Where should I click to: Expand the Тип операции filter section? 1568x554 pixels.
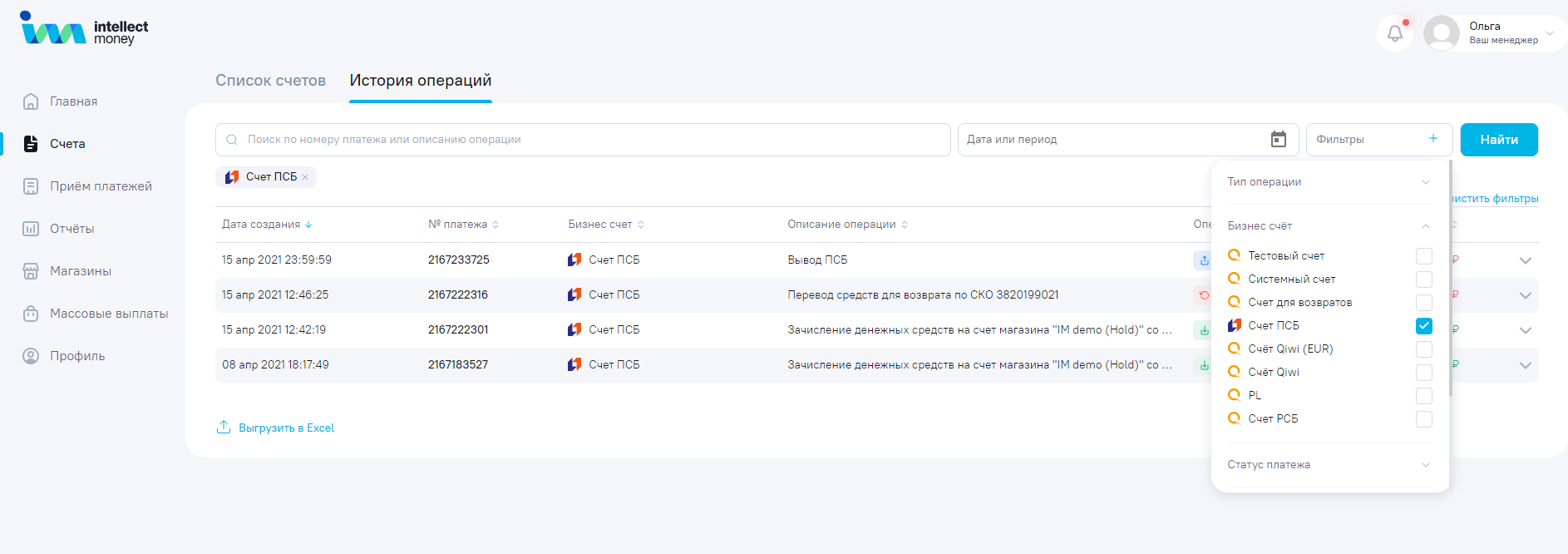coord(1328,182)
